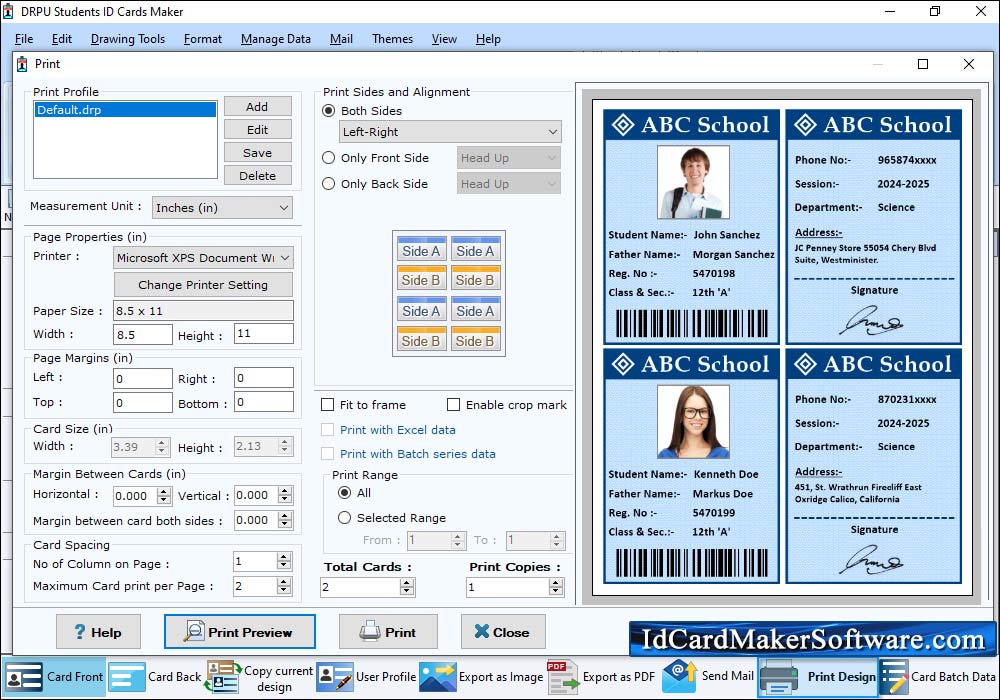The width and height of the screenshot is (1000, 700).
Task: Click the Export as PDF icon
Action: 562,677
